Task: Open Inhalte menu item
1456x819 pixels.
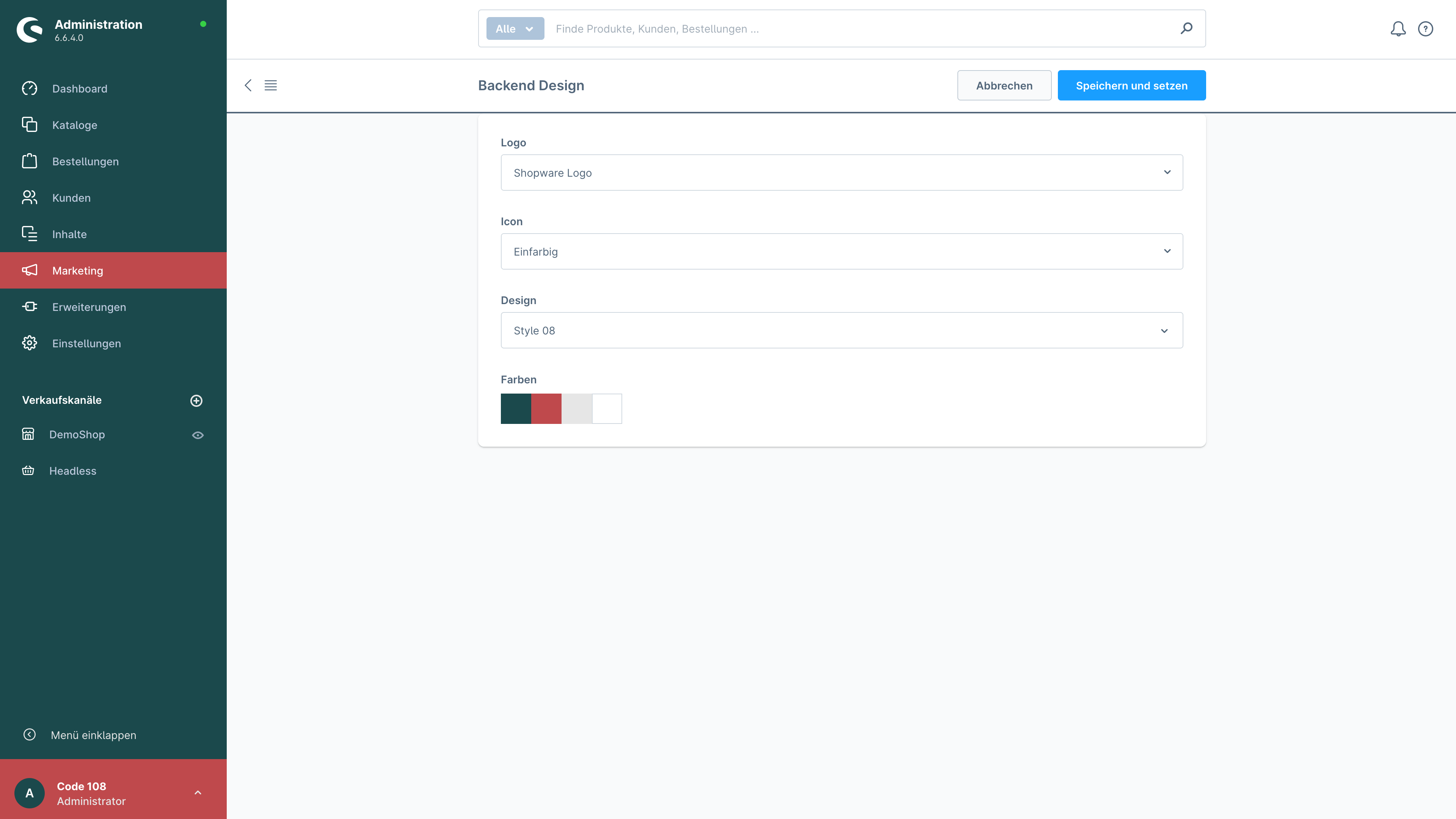Action: [113, 234]
